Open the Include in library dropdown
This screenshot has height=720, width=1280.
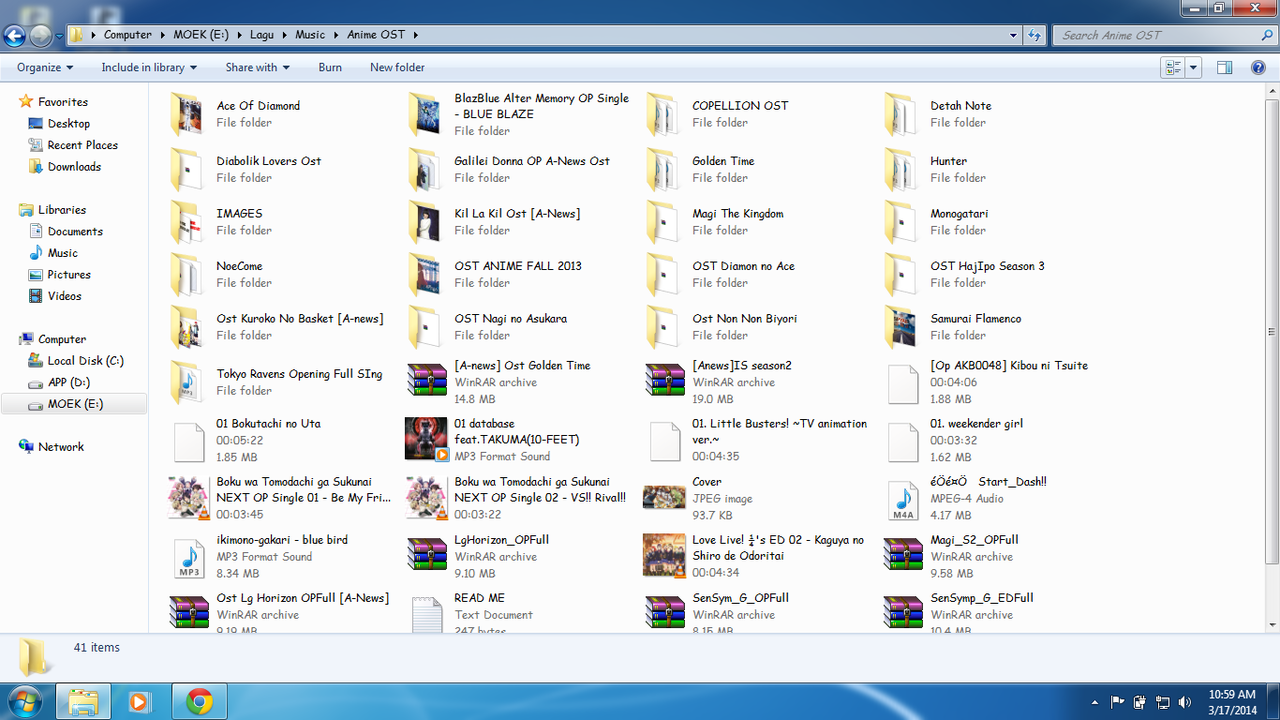pos(149,68)
